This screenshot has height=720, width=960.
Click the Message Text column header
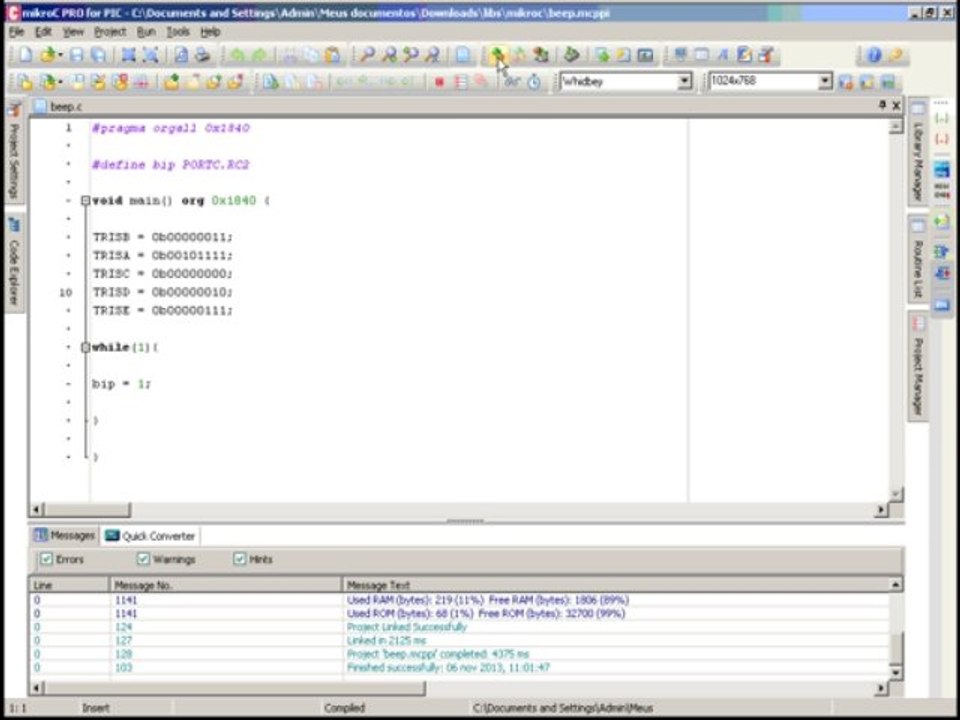coord(616,585)
